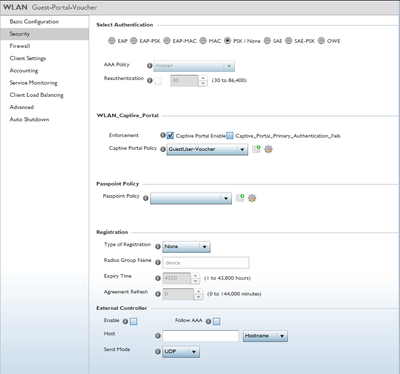Viewport: 400px width, 374px height.
Task: Click the info icon next to Passpoint Policy
Action: pos(146,198)
